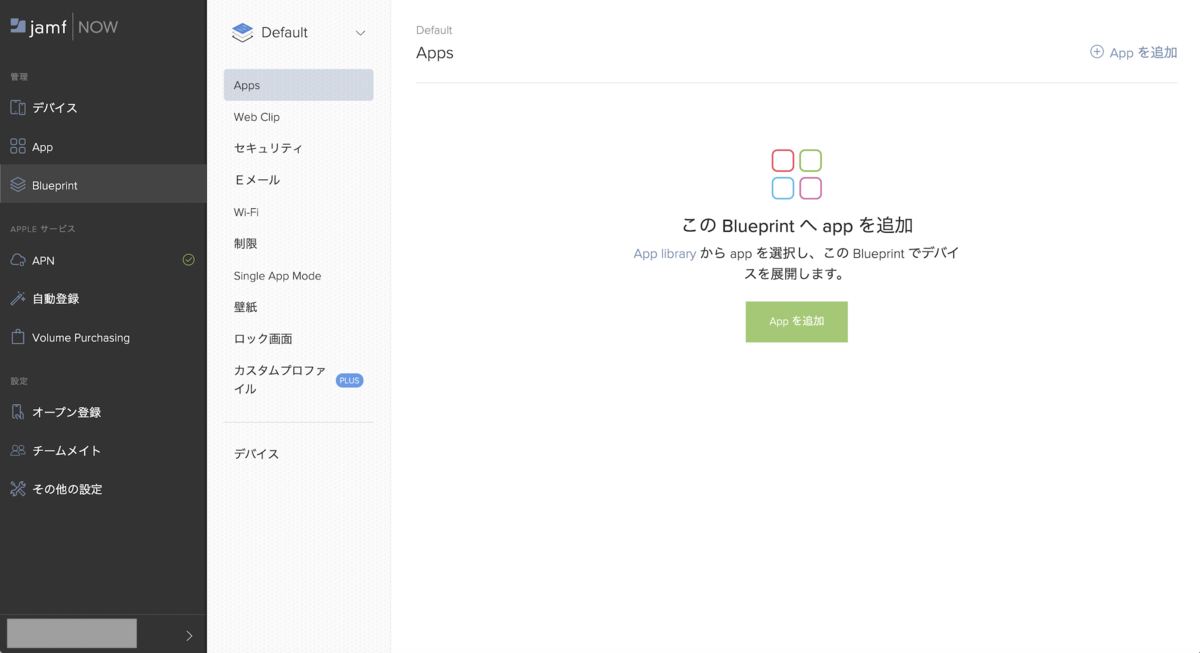Image resolution: width=1200 pixels, height=653 pixels.
Task: Select the 制限 tab
Action: [298, 243]
